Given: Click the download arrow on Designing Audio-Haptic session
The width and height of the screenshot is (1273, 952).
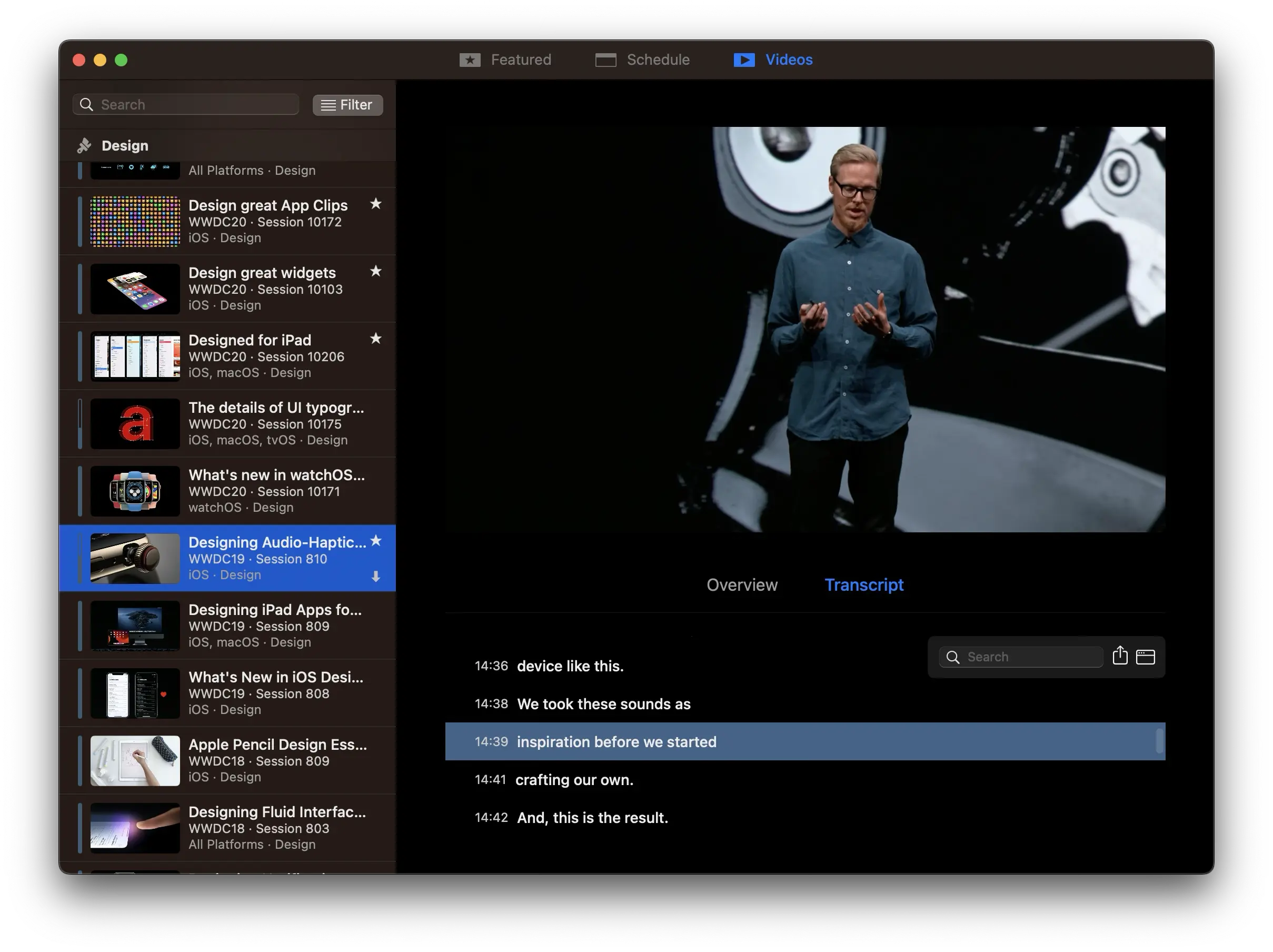Looking at the screenshot, I should tap(376, 576).
